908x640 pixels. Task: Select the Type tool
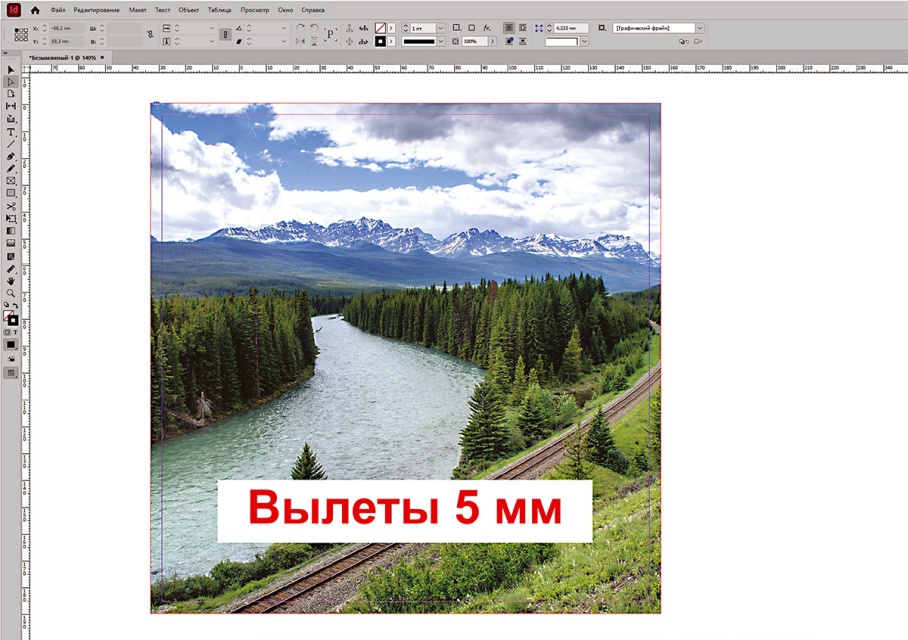(11, 132)
